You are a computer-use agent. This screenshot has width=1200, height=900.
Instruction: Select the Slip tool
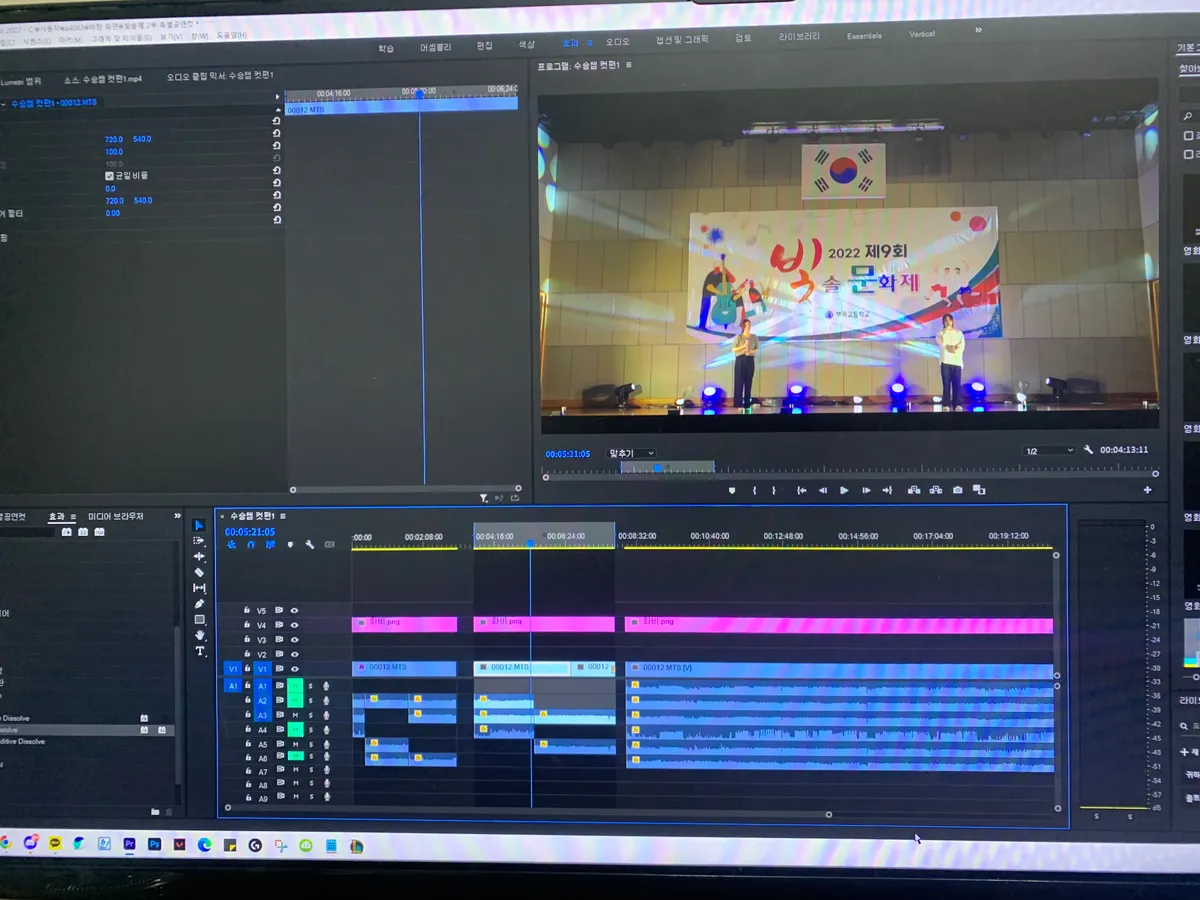[x=199, y=588]
